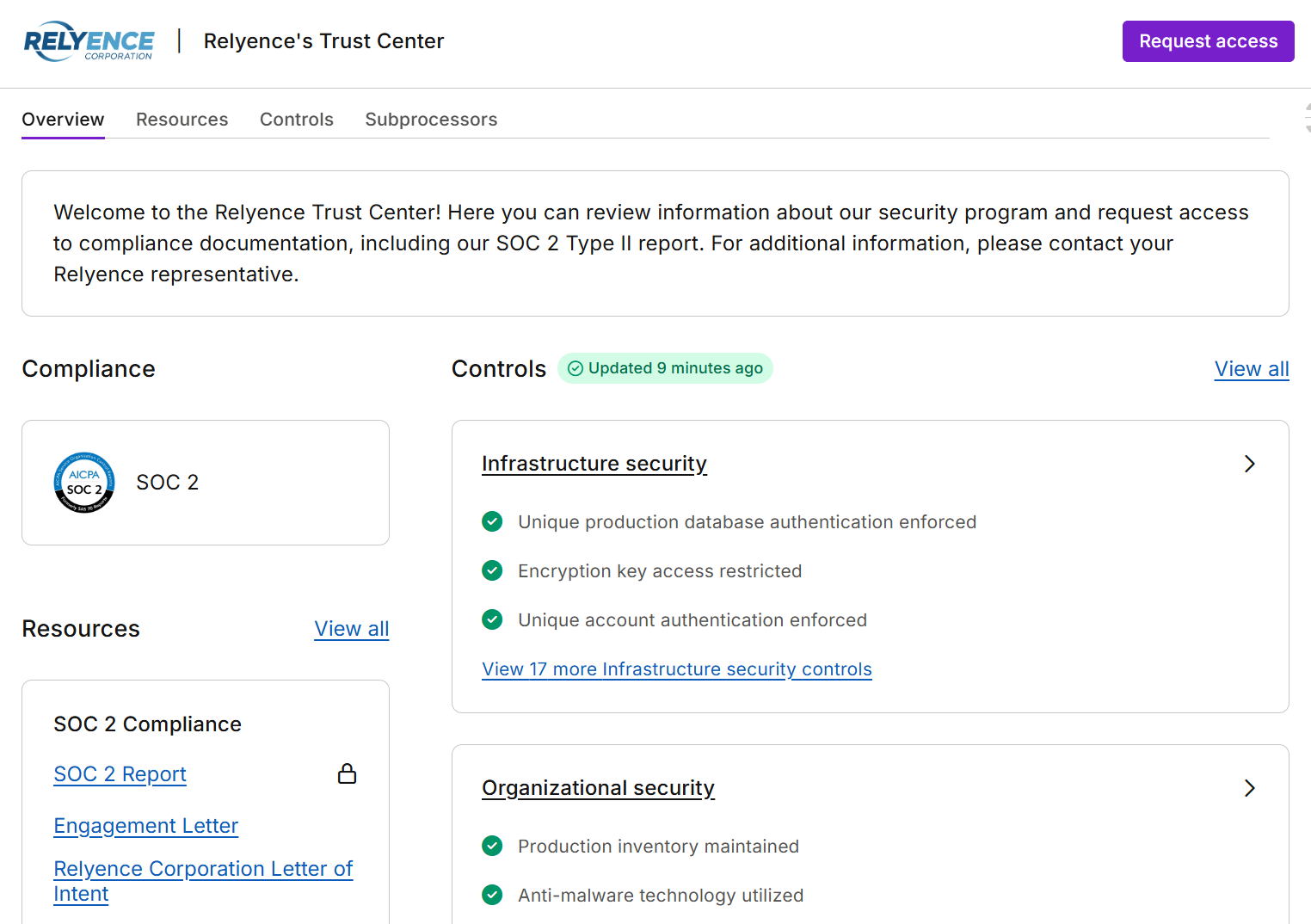Expand Organizational security with its chevron arrow
Screen dimensions: 1311x924
tap(1250, 788)
